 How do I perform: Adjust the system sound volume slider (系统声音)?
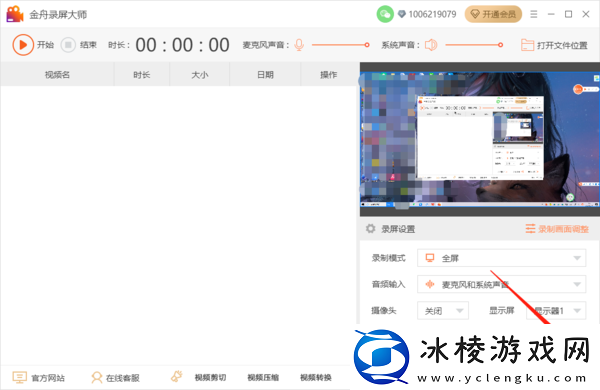474,45
